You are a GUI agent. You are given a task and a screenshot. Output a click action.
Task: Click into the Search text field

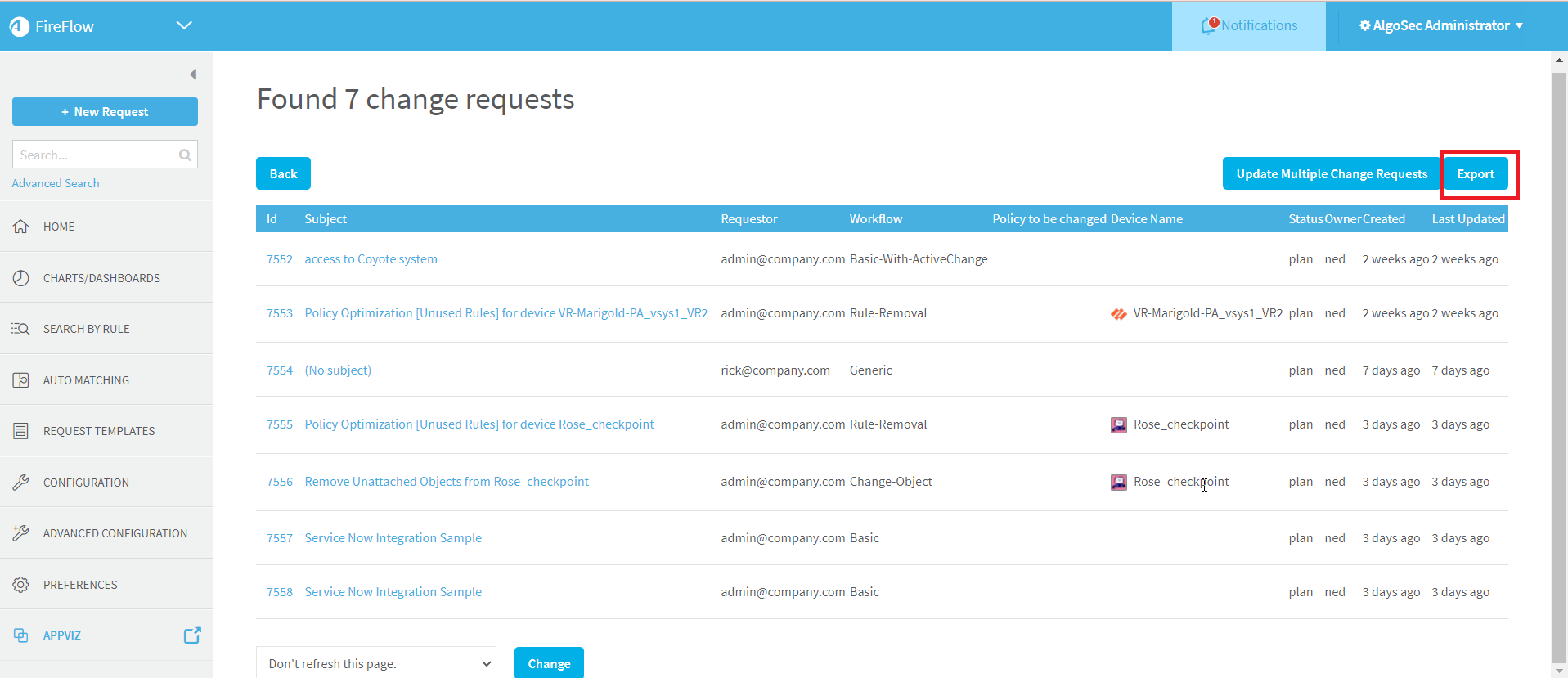[x=94, y=155]
